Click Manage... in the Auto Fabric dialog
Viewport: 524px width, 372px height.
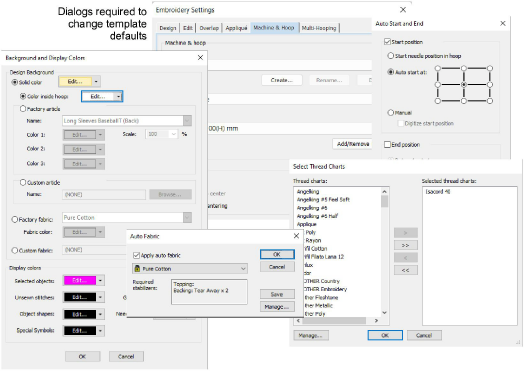[277, 306]
